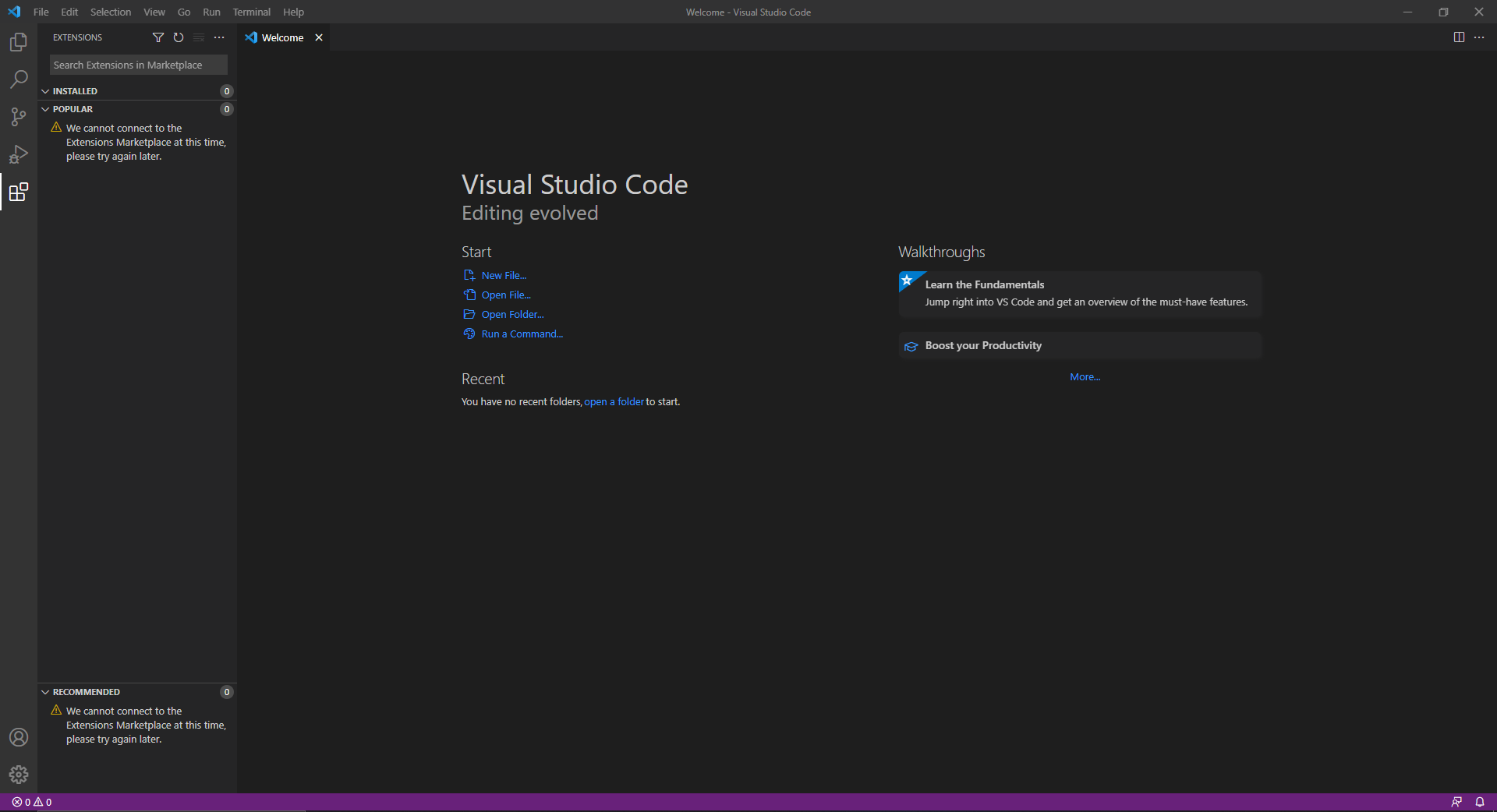
Task: Click the Recommended section count badge
Action: (x=227, y=692)
